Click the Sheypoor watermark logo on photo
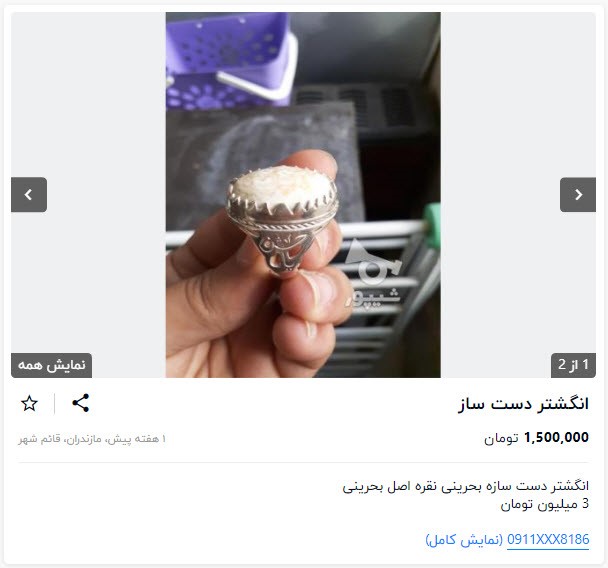The height and width of the screenshot is (568, 608). 373,276
